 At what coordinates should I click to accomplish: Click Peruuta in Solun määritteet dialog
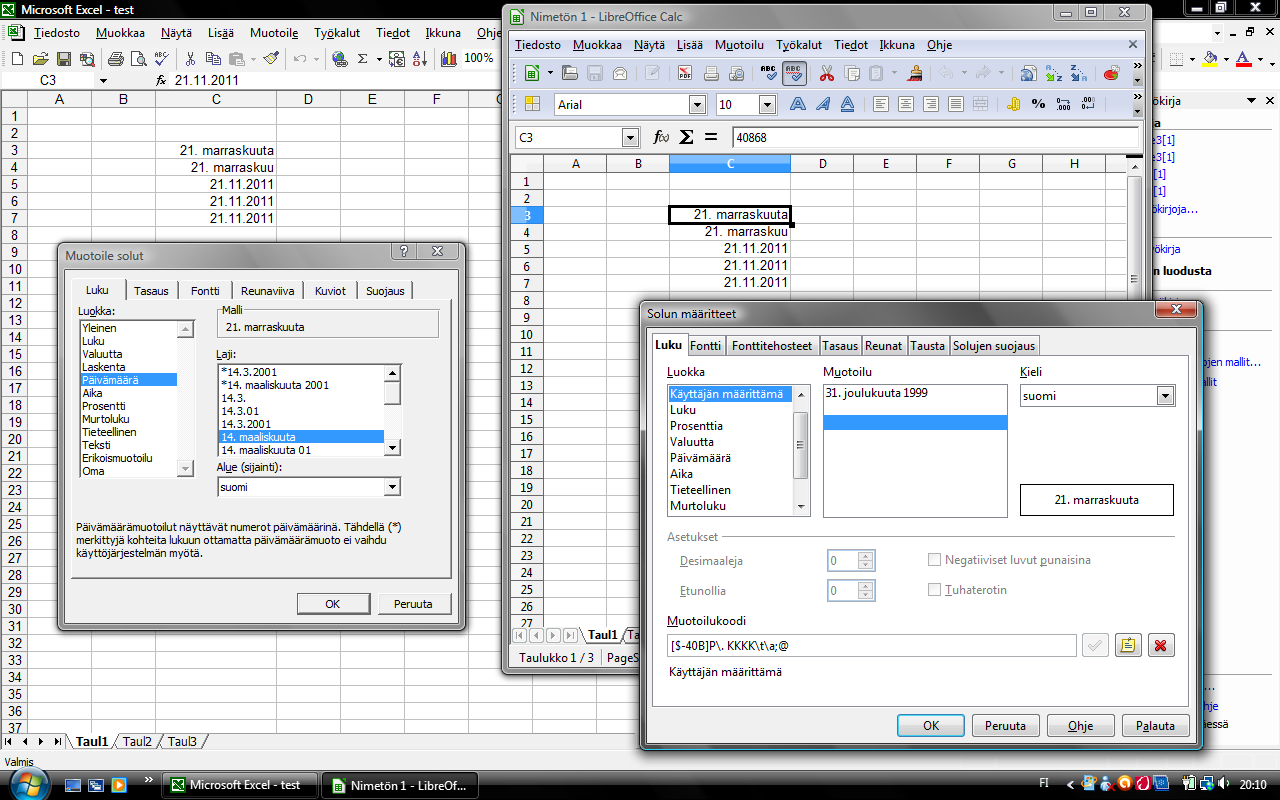1006,726
